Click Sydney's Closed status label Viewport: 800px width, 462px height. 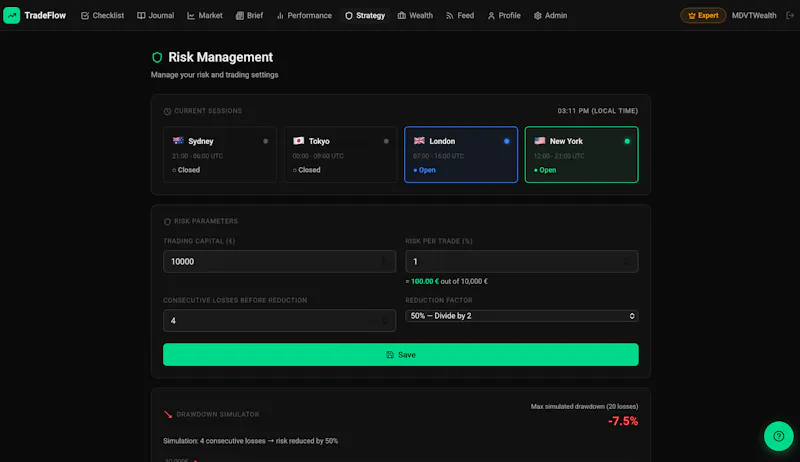coord(186,170)
